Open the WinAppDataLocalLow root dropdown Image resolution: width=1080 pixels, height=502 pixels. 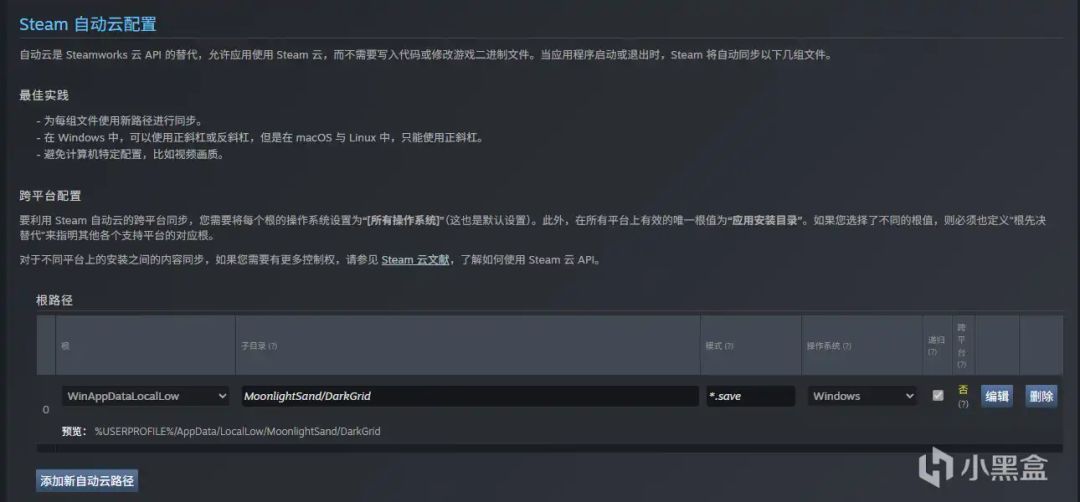[x=145, y=396]
